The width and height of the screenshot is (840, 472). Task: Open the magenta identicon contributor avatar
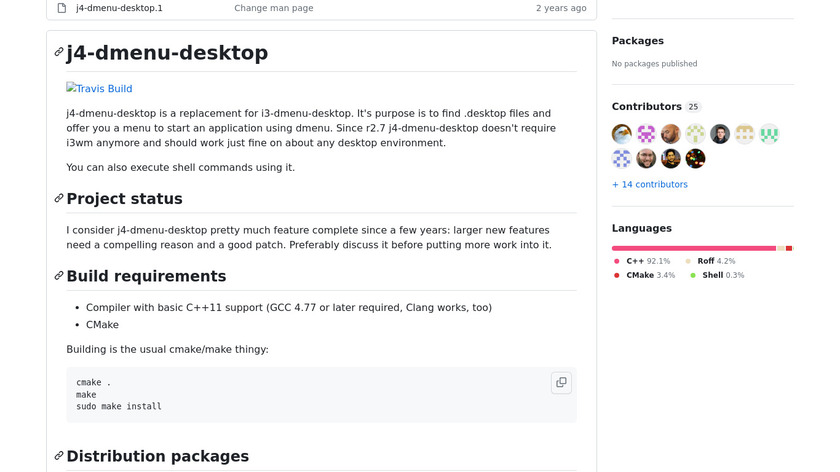(x=646, y=134)
